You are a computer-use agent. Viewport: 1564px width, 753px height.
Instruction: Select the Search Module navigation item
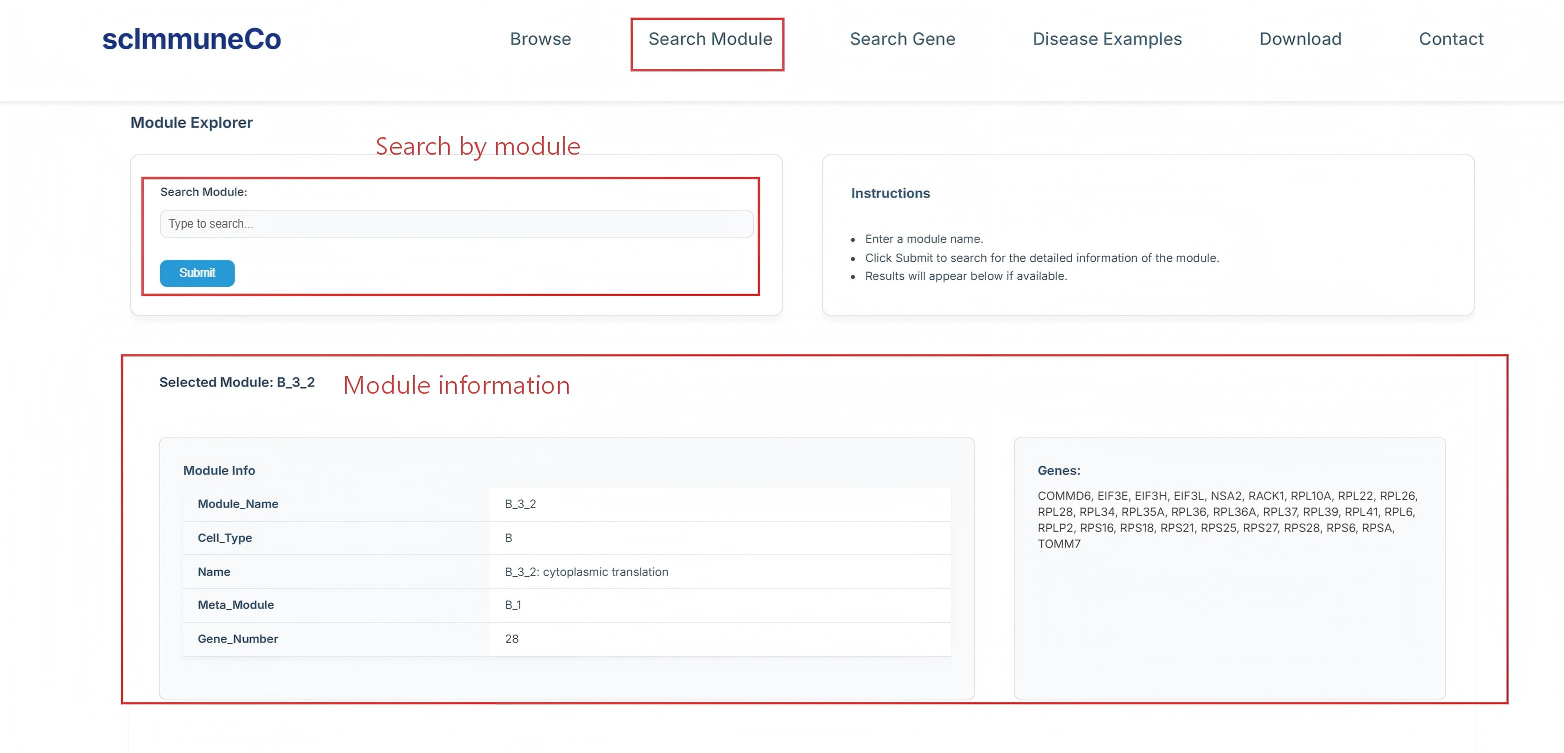(x=708, y=39)
